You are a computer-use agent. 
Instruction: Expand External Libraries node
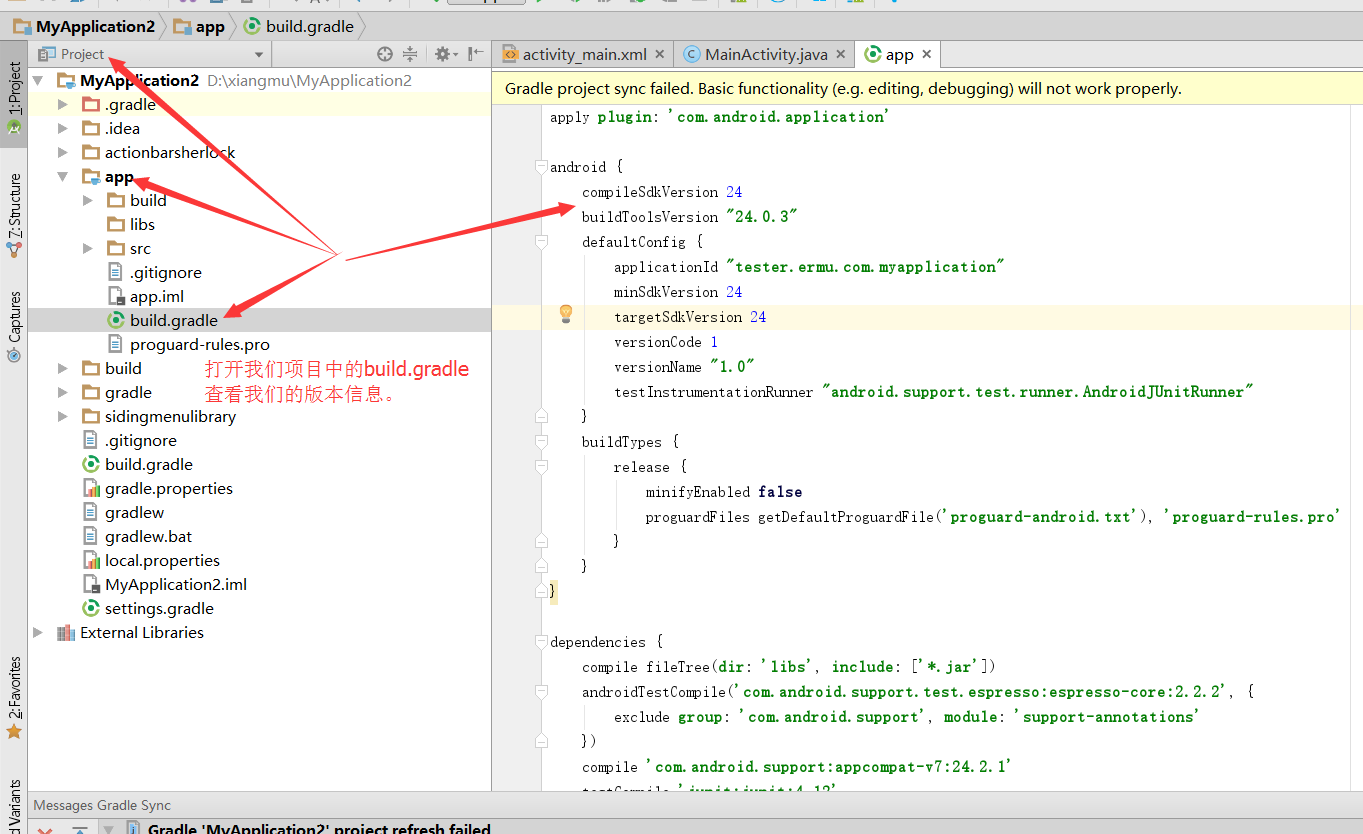pyautogui.click(x=38, y=632)
